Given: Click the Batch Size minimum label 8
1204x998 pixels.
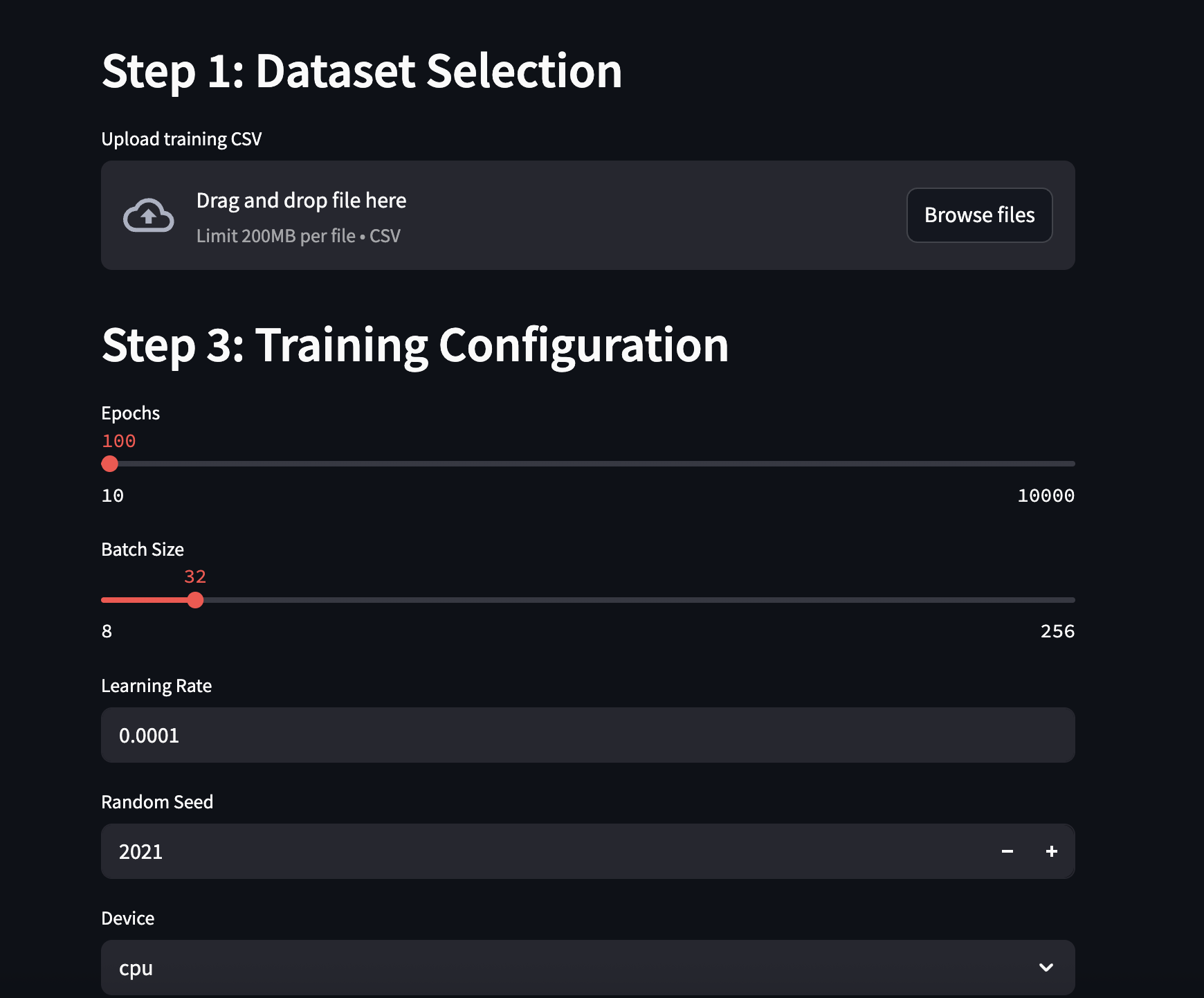Looking at the screenshot, I should (x=107, y=631).
